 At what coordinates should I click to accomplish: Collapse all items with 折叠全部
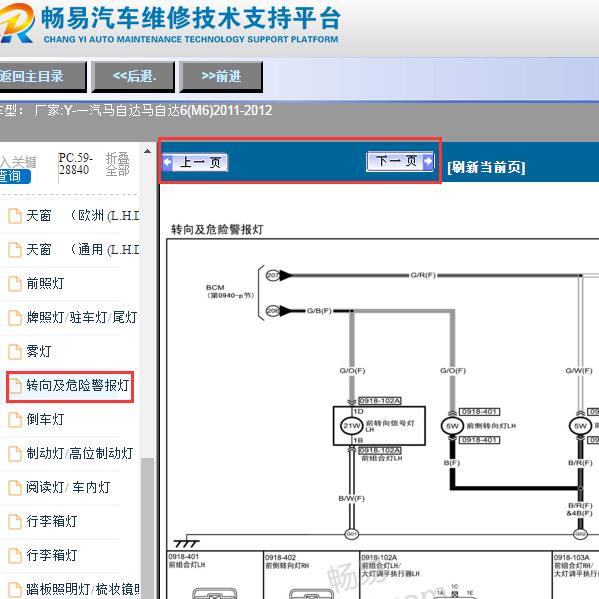[x=118, y=164]
